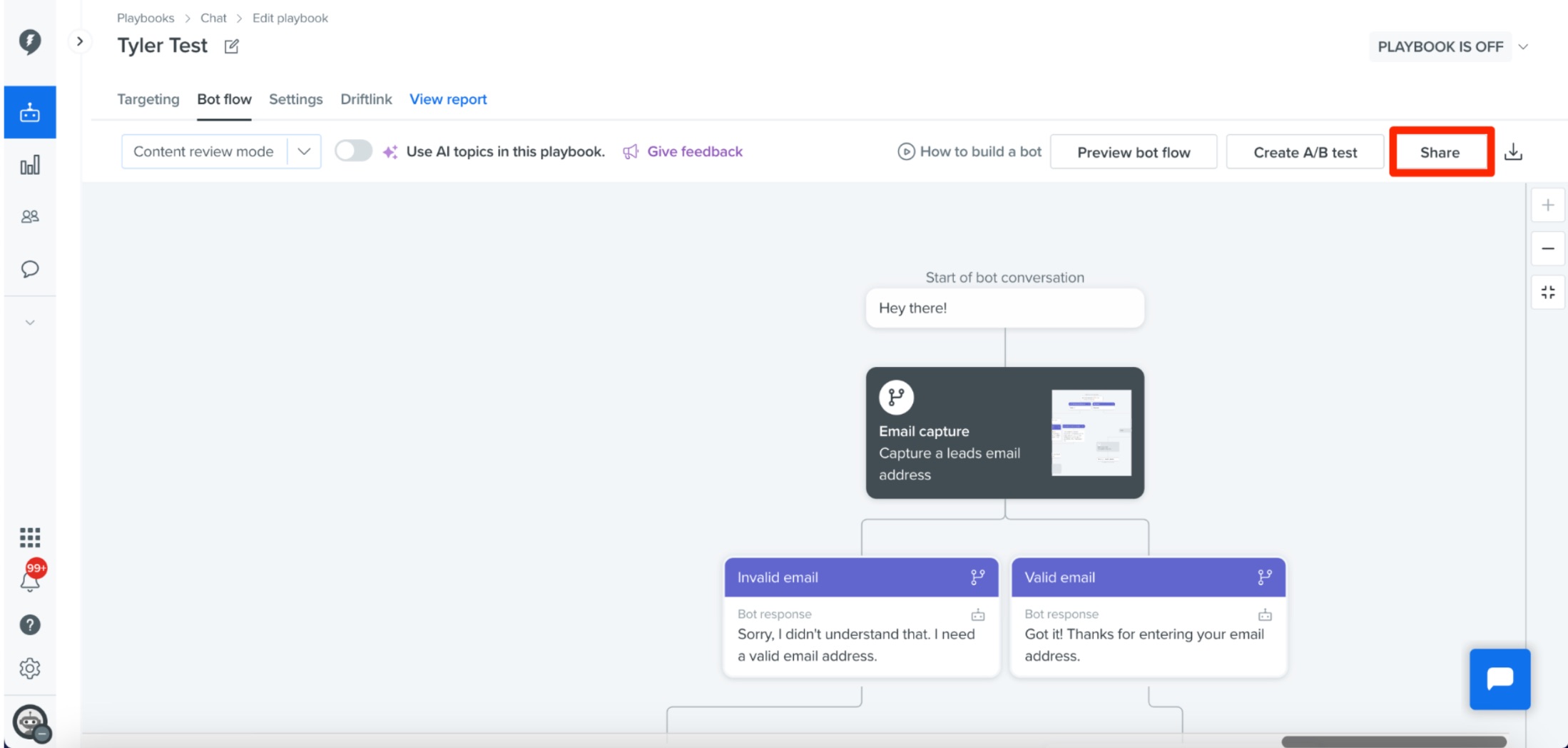Open the Playbooks bot icon in sidebar
This screenshot has width=1568, height=748.
click(x=30, y=112)
